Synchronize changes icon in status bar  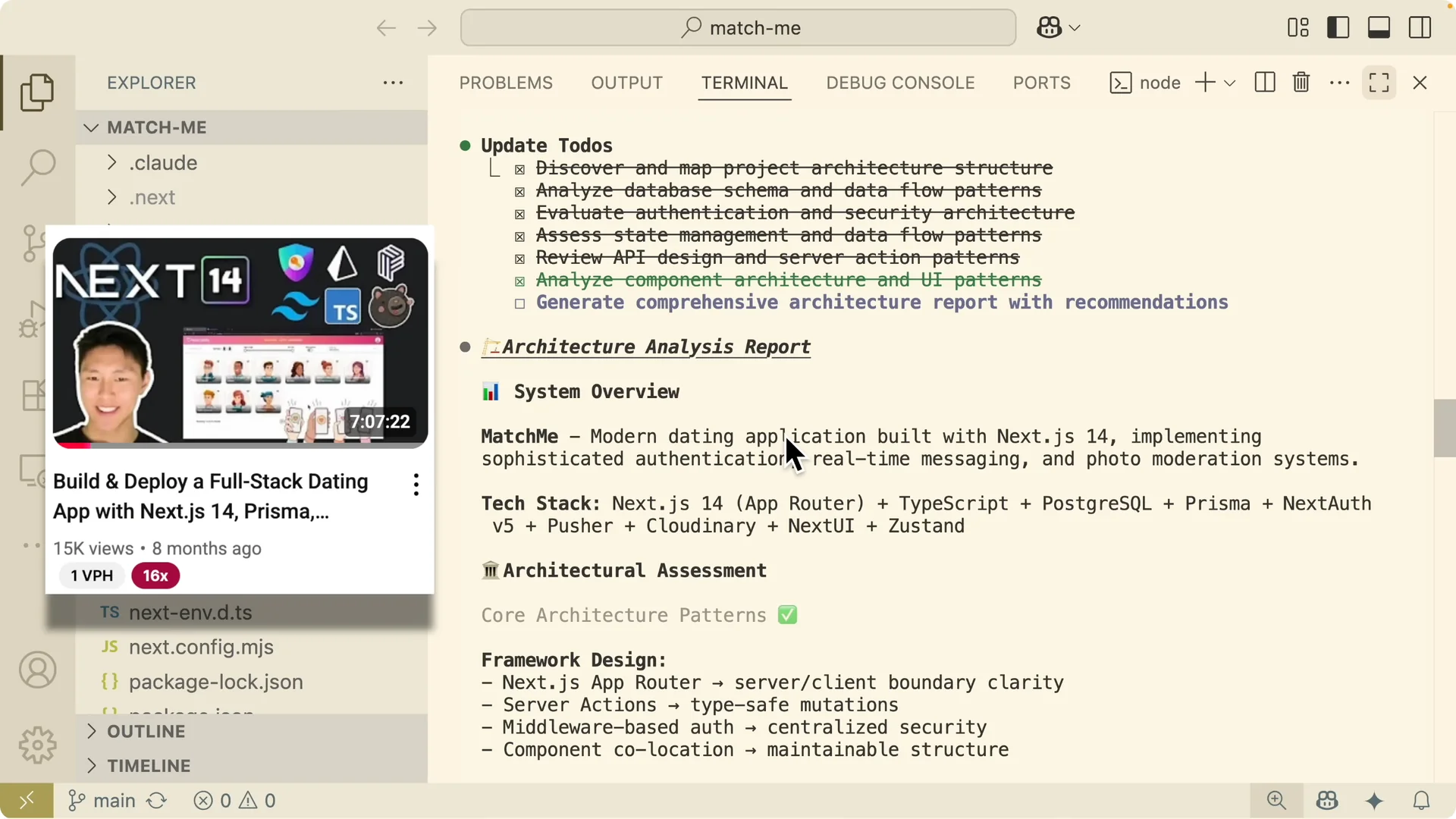click(x=157, y=801)
